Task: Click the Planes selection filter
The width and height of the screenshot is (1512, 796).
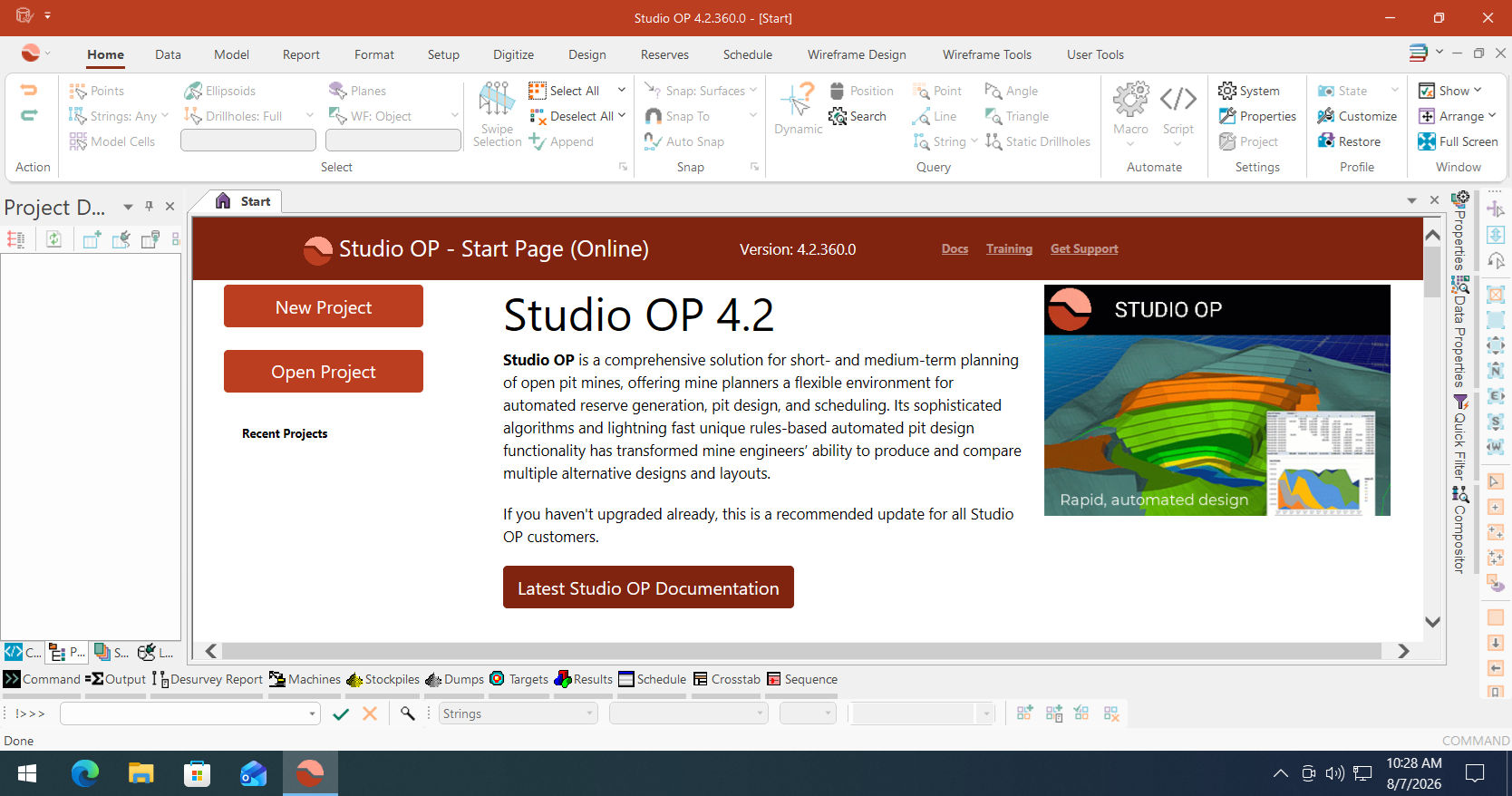Action: point(357,91)
